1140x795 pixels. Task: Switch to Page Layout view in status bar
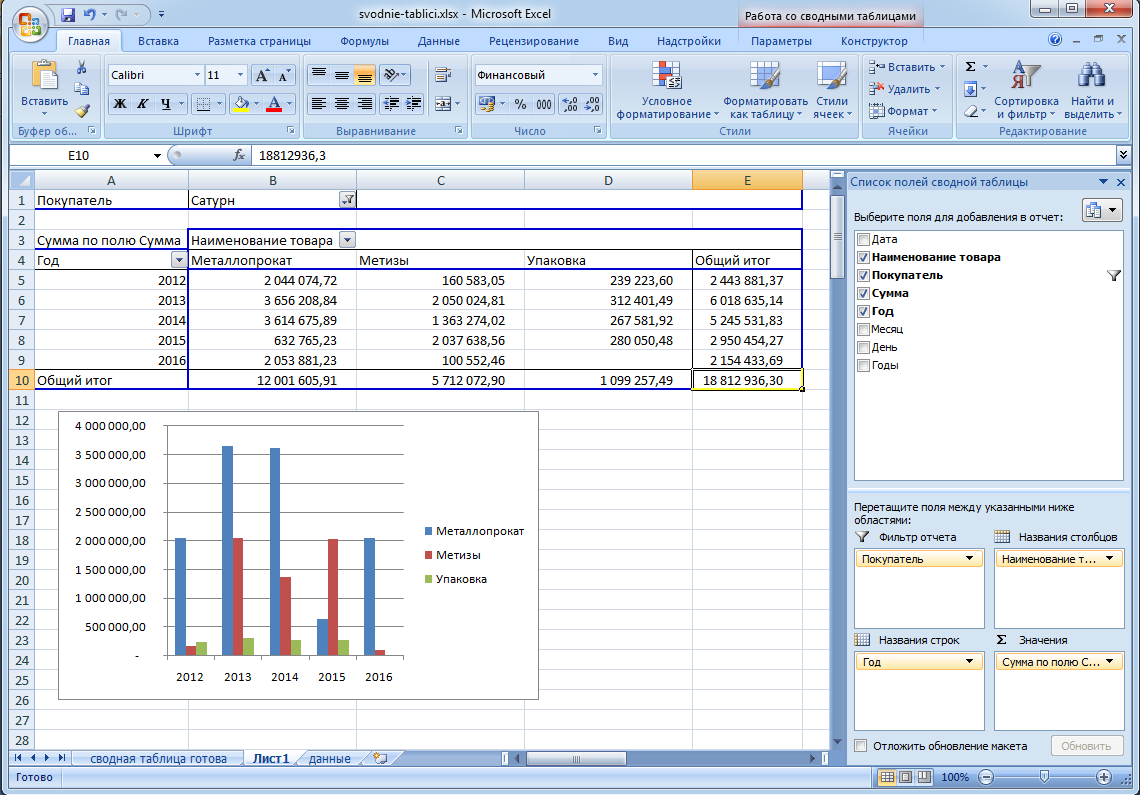(906, 777)
